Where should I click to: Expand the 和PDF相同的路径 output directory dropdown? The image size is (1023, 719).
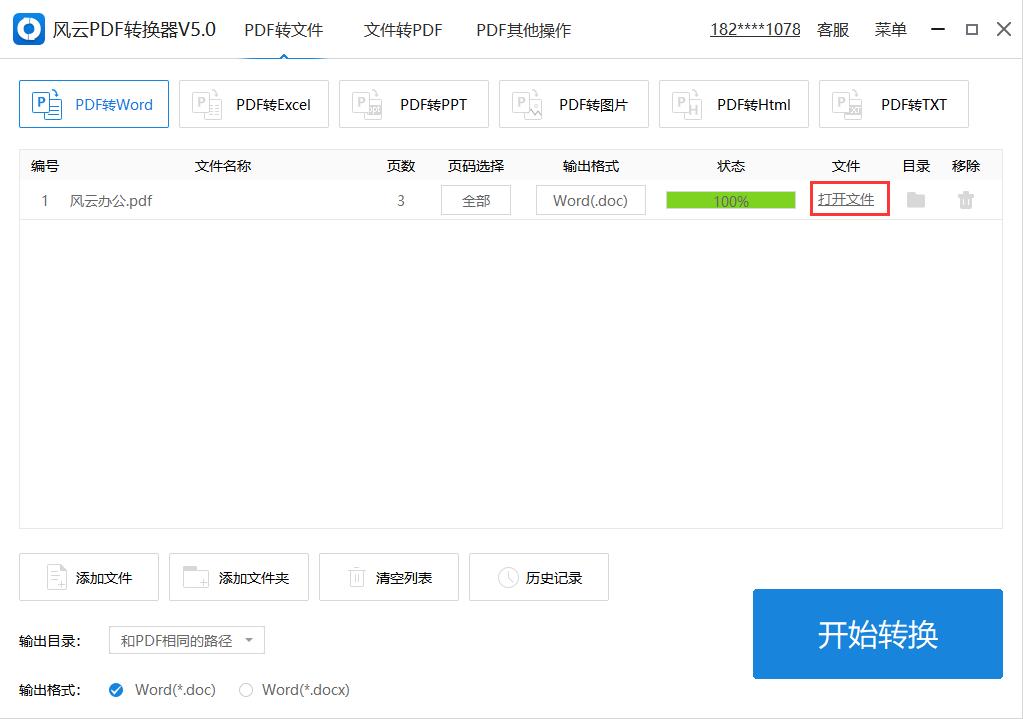pyautogui.click(x=186, y=640)
